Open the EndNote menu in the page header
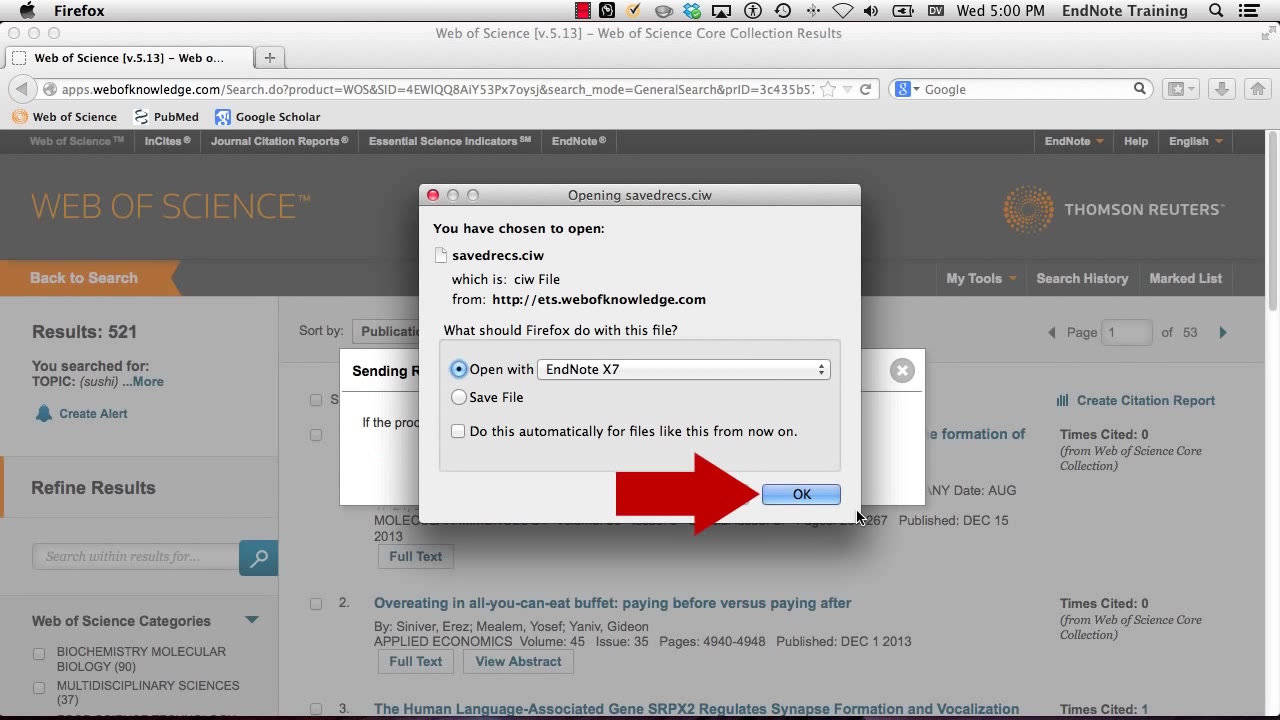 click(1067, 141)
